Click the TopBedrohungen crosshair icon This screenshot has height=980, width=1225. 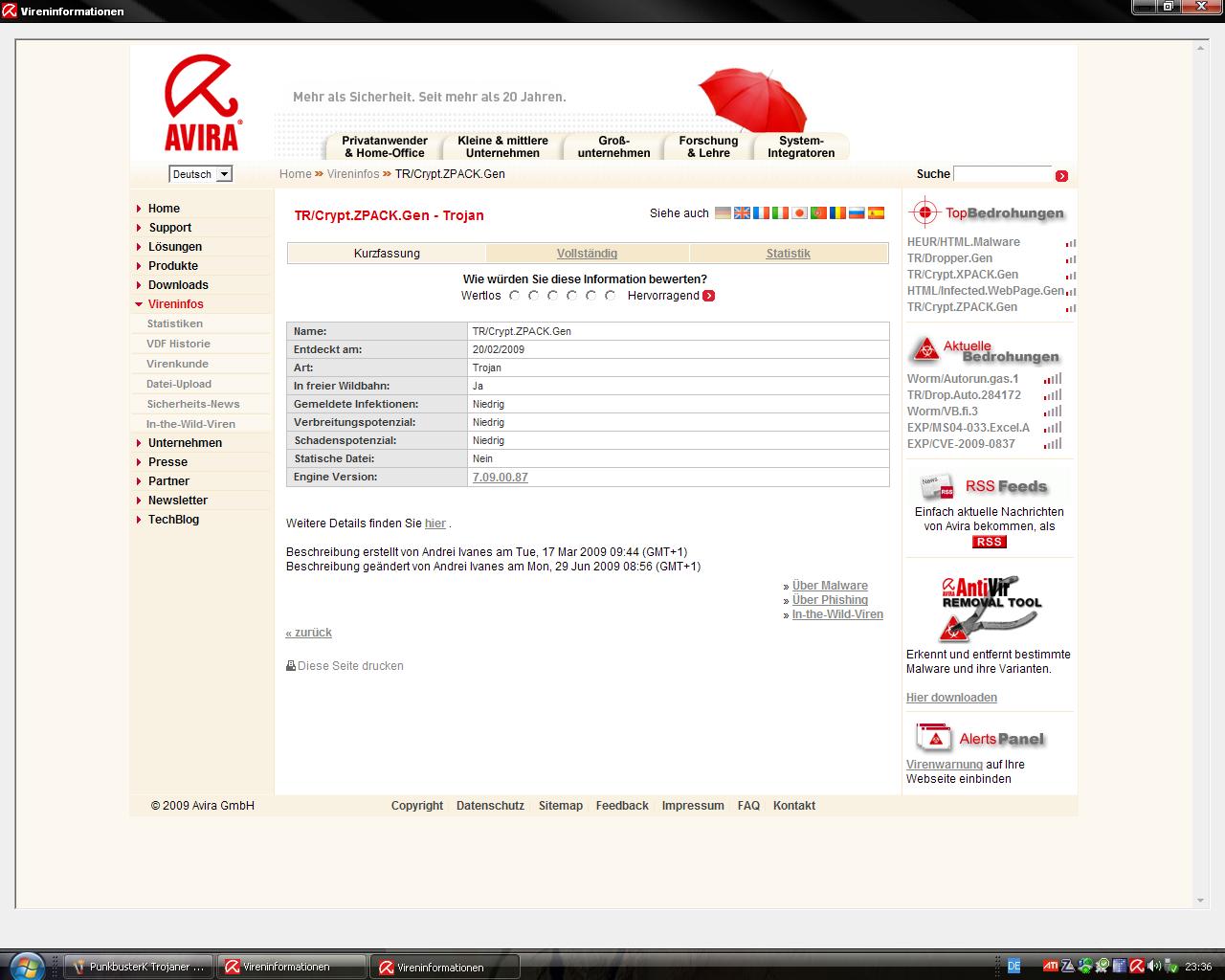924,212
